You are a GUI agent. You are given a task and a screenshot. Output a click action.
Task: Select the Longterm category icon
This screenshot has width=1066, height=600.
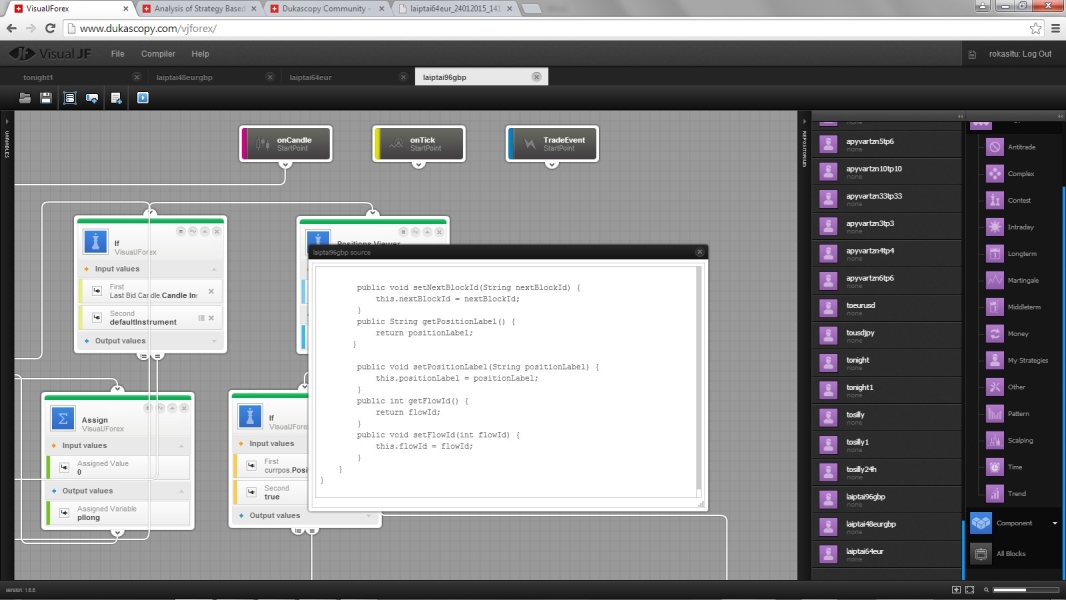pos(995,253)
